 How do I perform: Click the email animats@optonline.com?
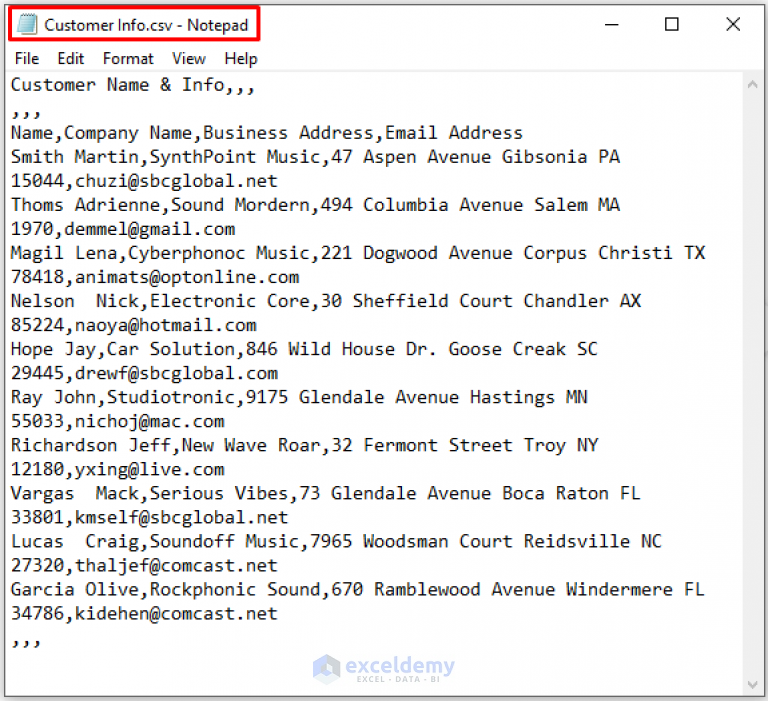(187, 277)
